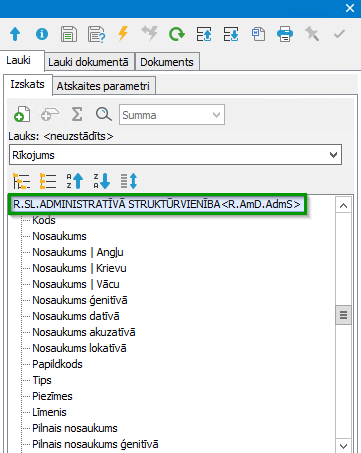
Task: Click the export list with up arrow icon
Action: click(204, 34)
